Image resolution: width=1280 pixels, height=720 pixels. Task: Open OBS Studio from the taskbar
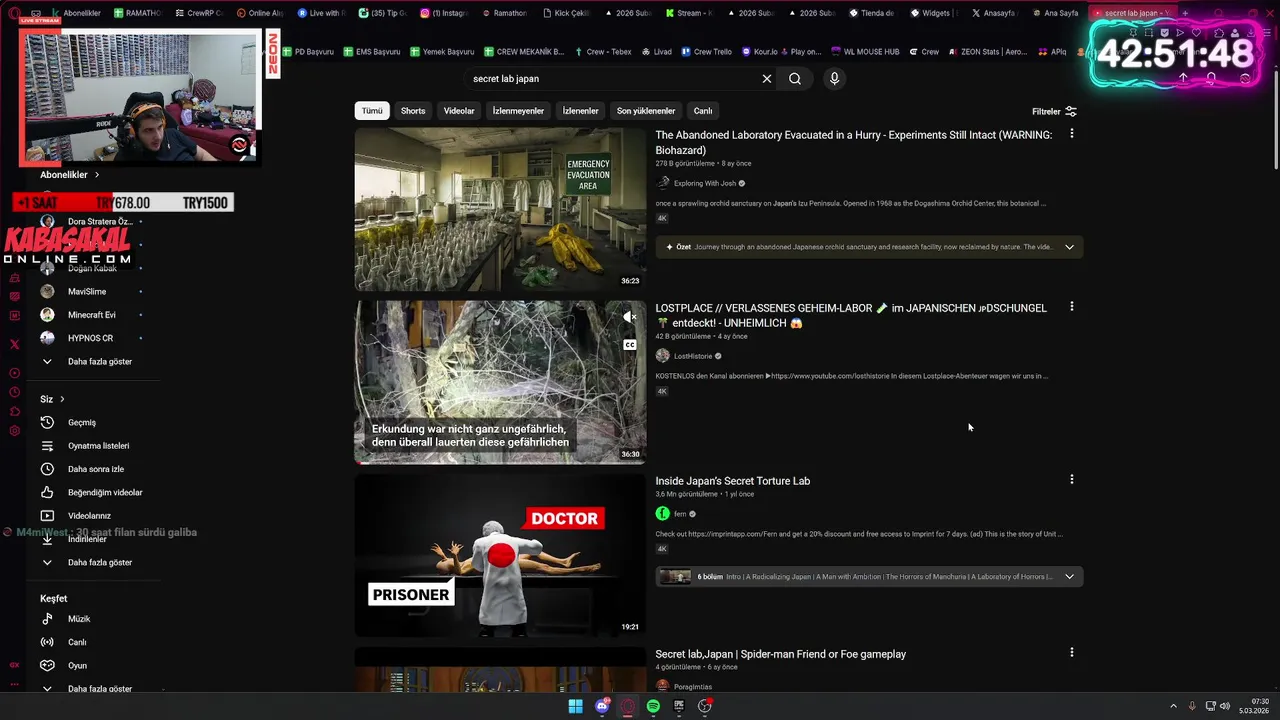point(705,706)
